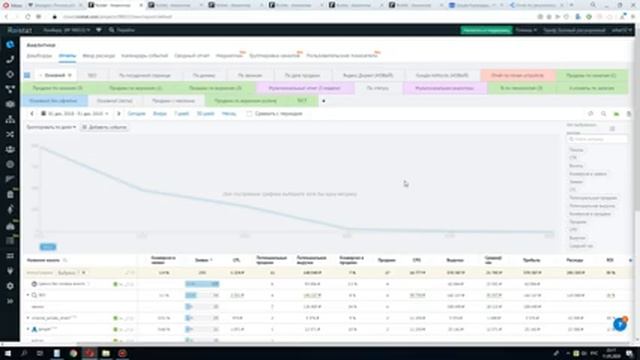
Task: Click flag icon in left sidebar
Action: click(10, 179)
